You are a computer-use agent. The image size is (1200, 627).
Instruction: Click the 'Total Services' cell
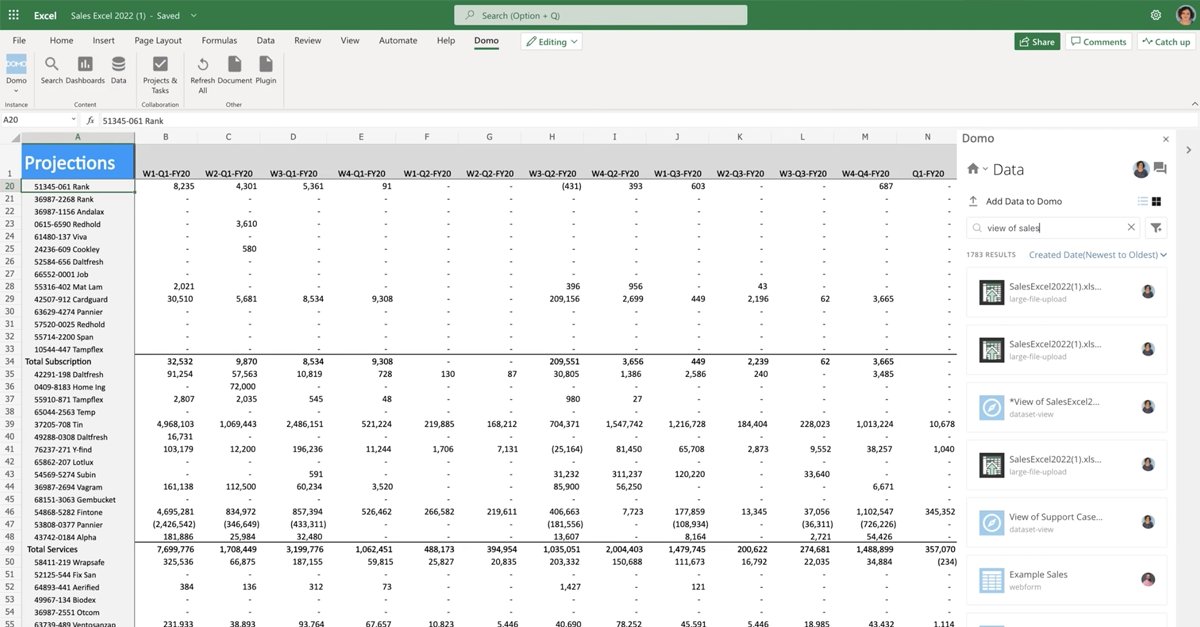point(78,549)
